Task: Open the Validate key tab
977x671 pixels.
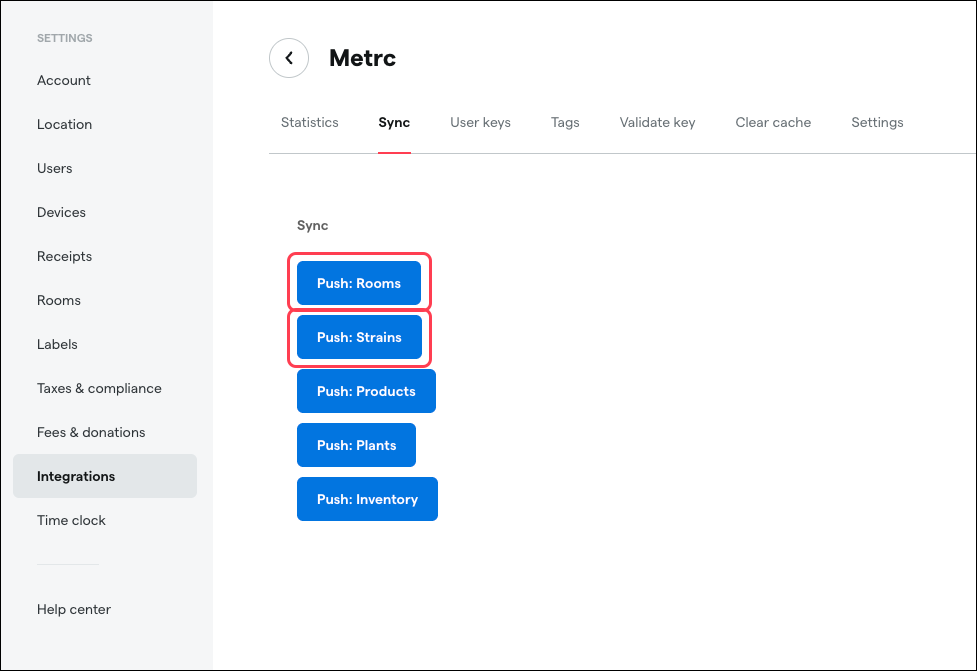Action: coord(657,122)
